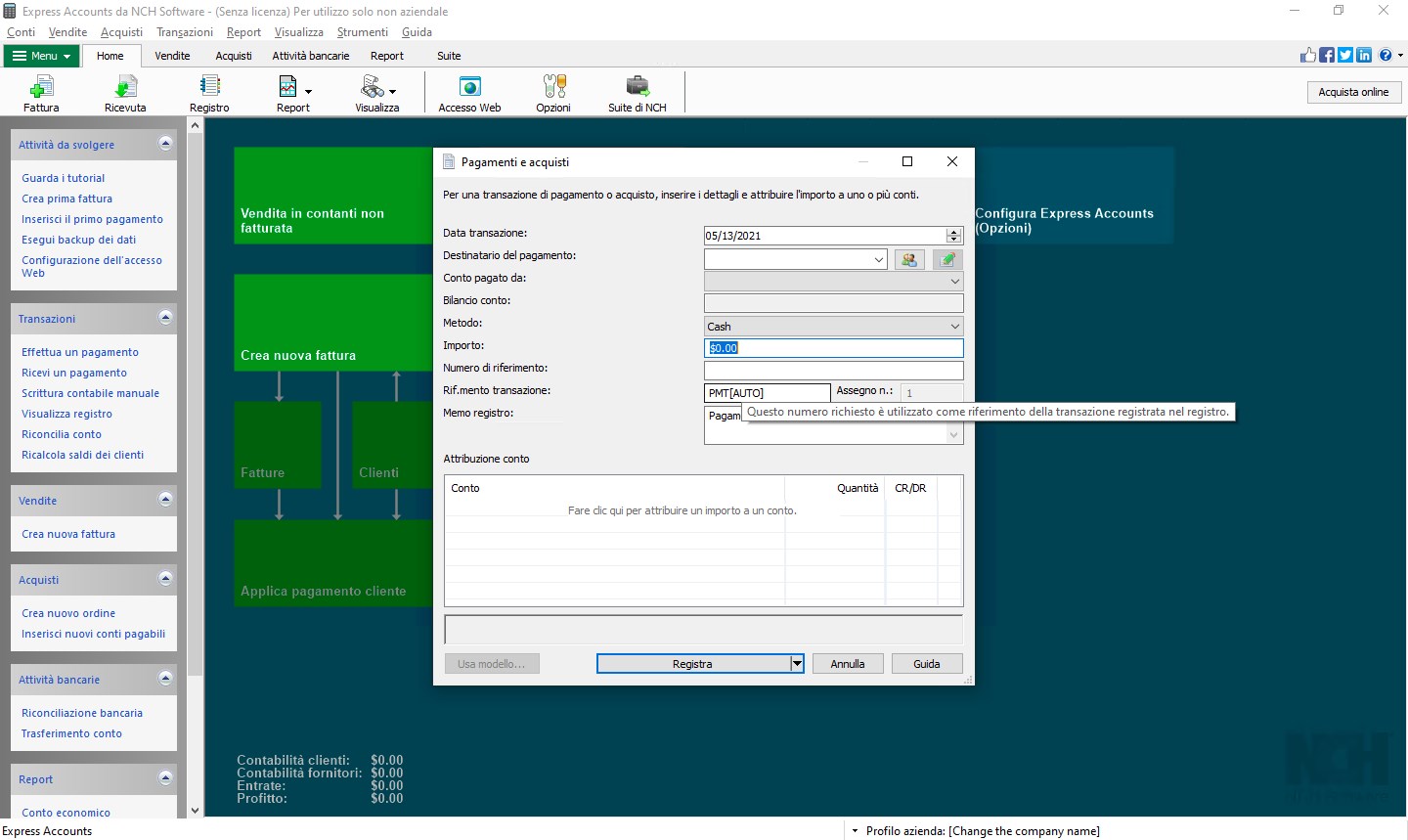Click the Numero di riferimento input field
The height and width of the screenshot is (840, 1408).
pos(834,371)
